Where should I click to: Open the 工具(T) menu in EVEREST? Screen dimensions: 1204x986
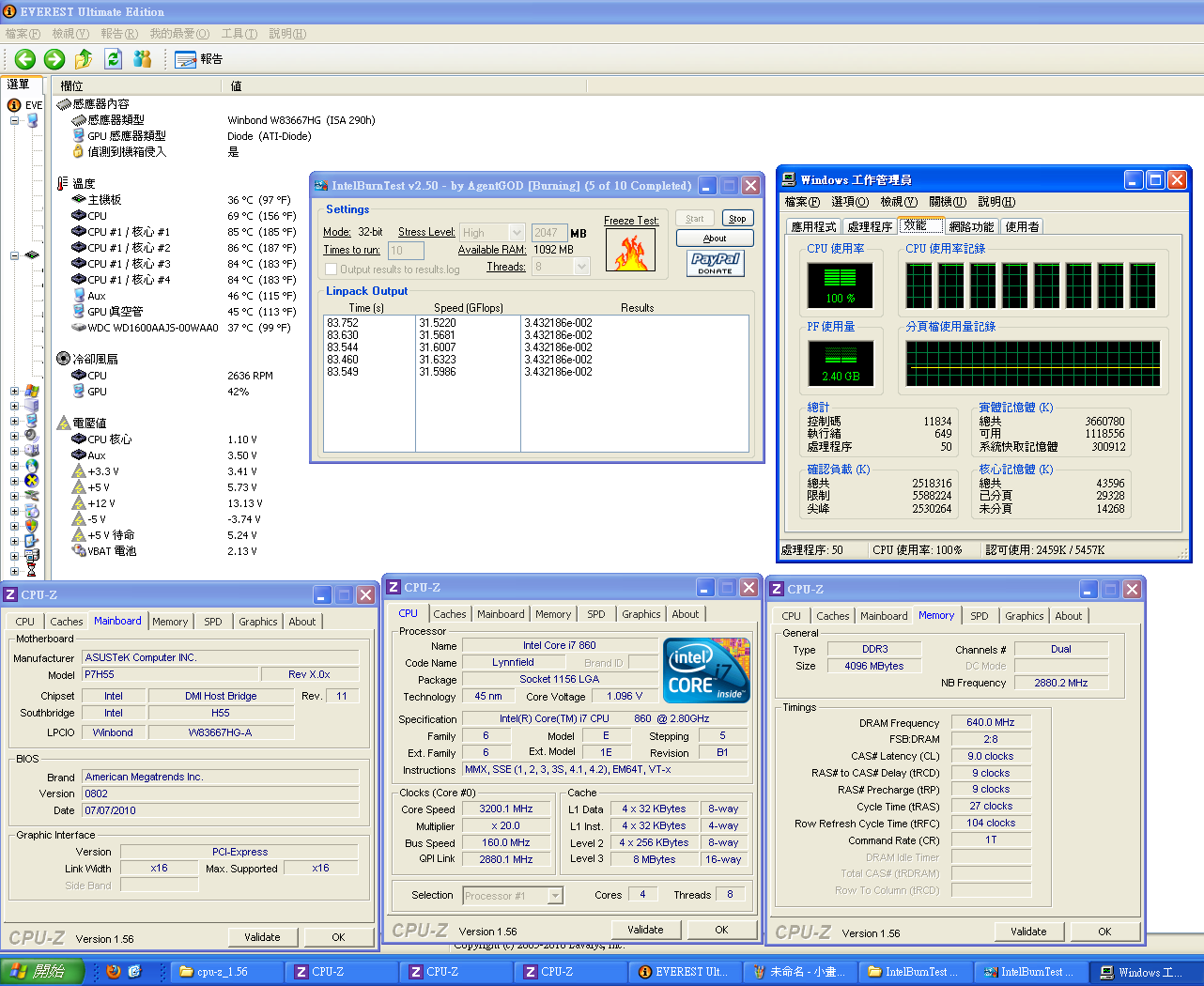coord(239,34)
